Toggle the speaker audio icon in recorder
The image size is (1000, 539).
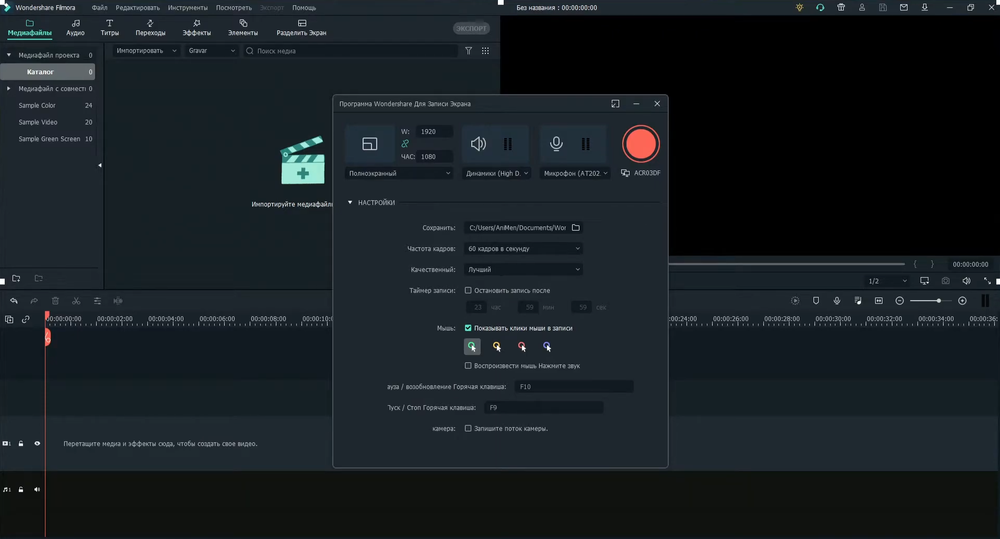[478, 144]
